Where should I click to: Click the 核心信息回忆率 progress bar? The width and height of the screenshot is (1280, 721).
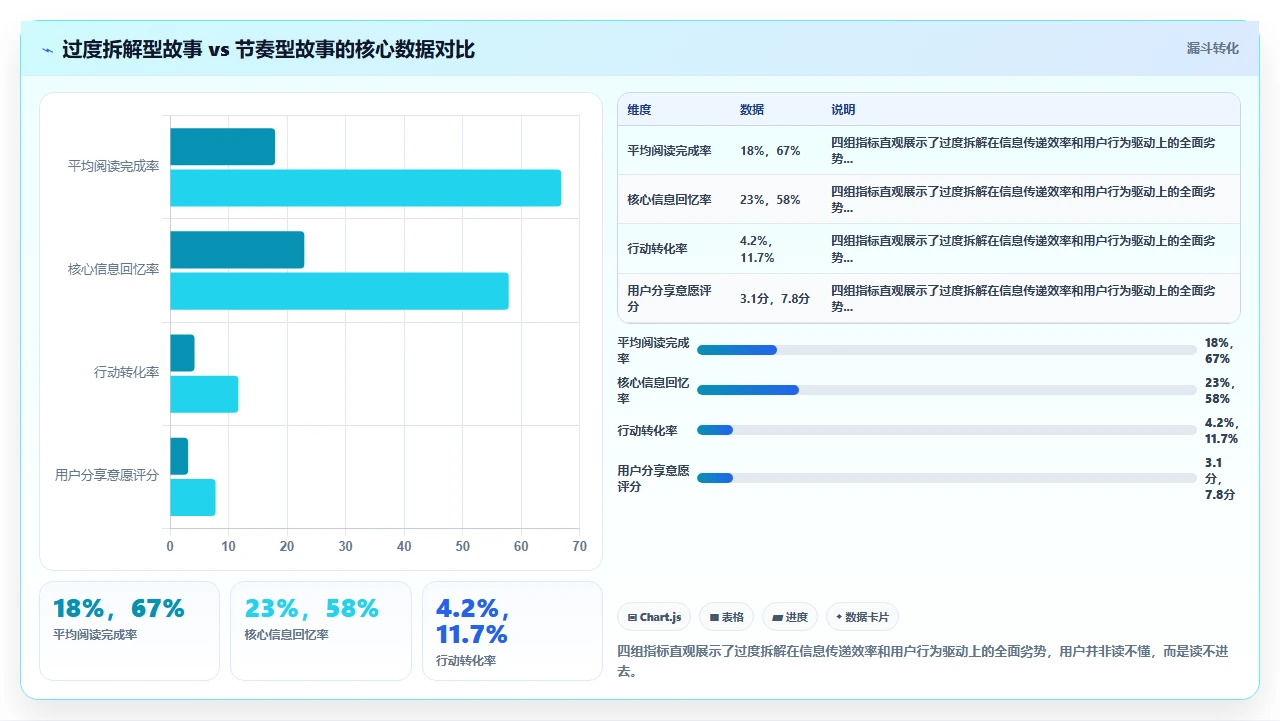[946, 390]
